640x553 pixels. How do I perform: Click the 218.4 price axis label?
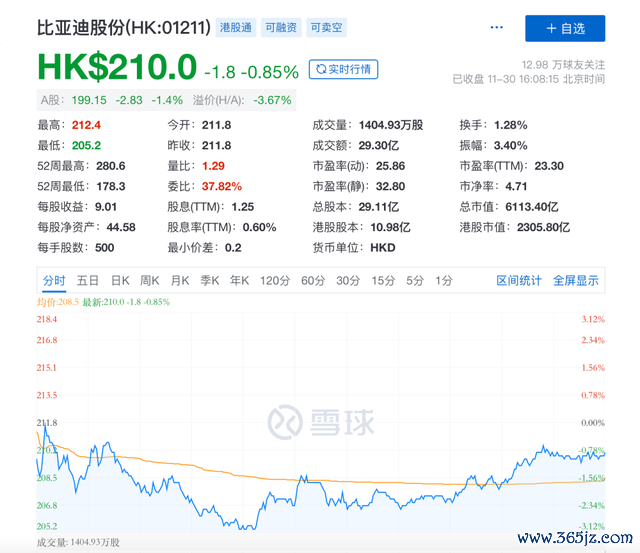(47, 319)
